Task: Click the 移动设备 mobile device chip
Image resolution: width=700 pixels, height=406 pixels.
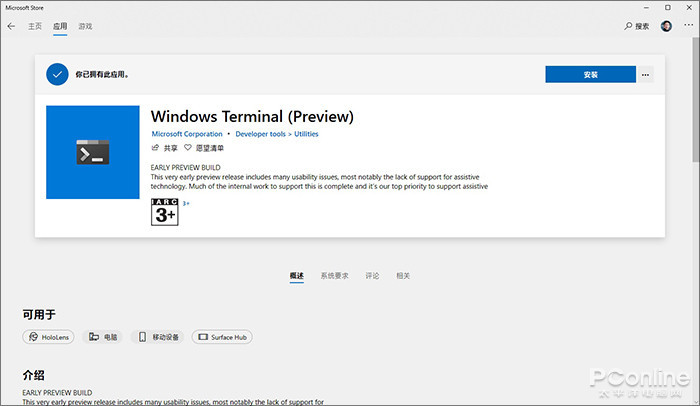Action: pyautogui.click(x=158, y=337)
